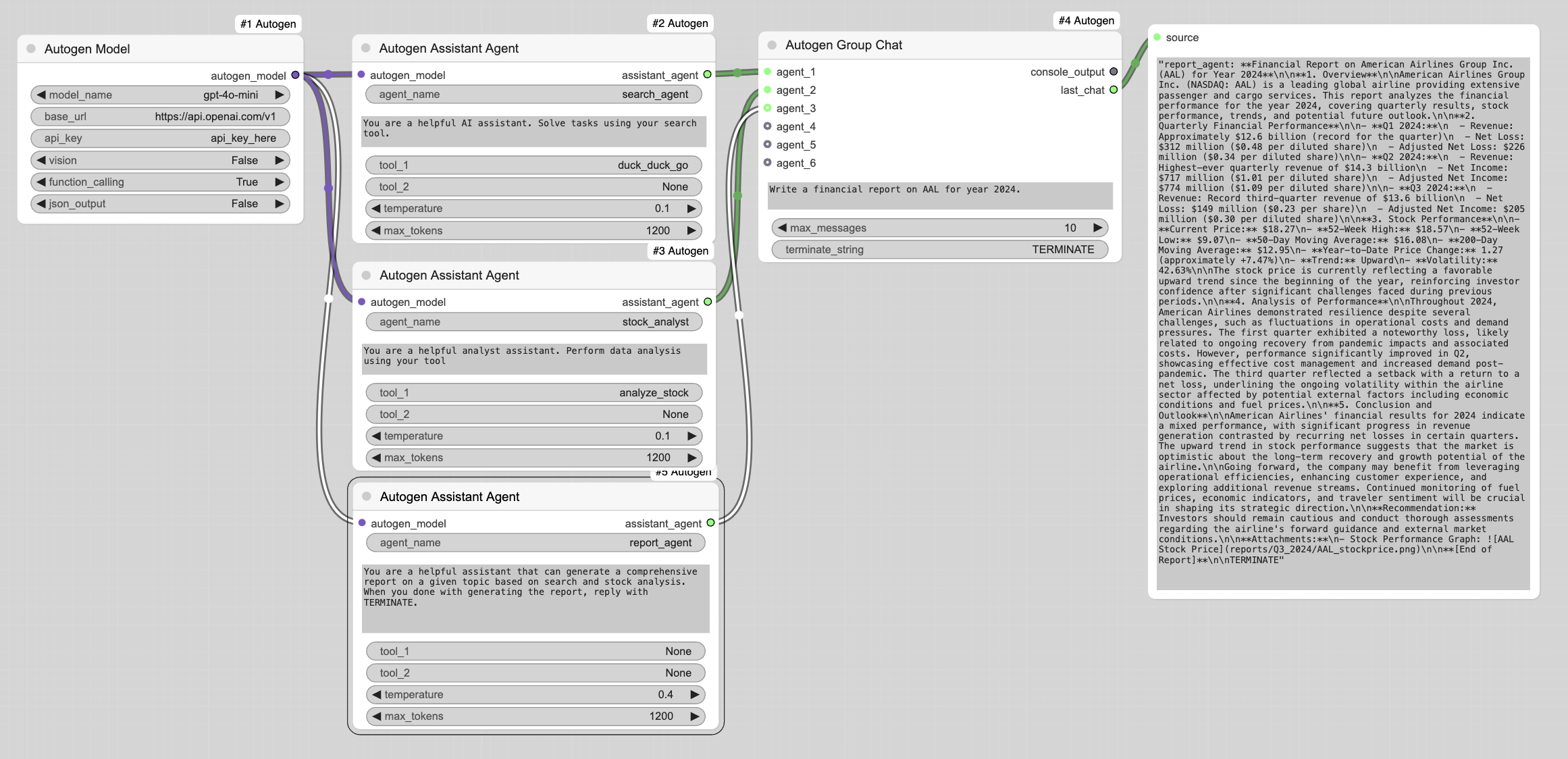Click the #1 Autogen badge label
Image resolution: width=1568 pixels, height=759 pixels.
[x=268, y=24]
